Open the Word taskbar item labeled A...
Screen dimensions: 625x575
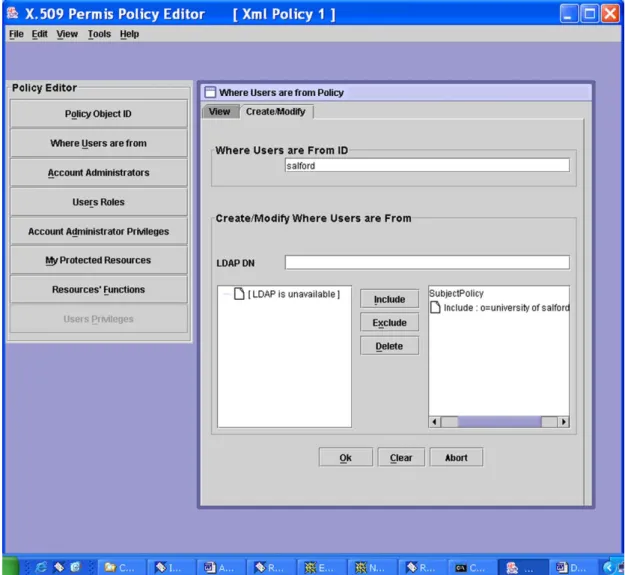coord(220,567)
